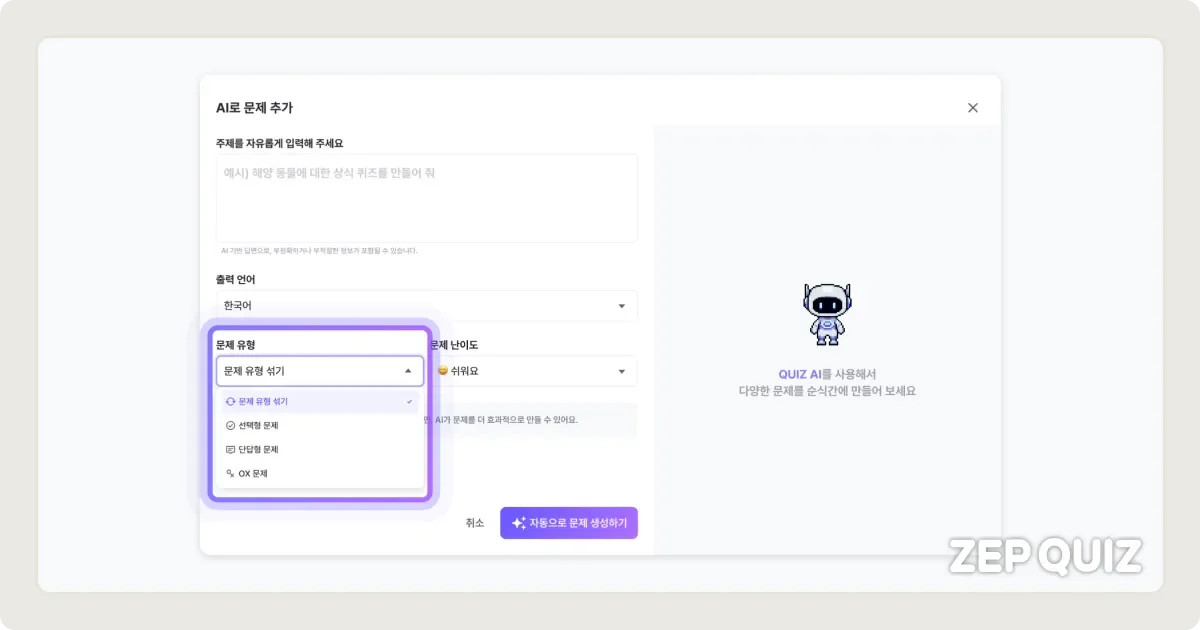Collapse the 문제 유형 dropdown with its chevron
Image resolution: width=1200 pixels, height=630 pixels.
pos(407,371)
